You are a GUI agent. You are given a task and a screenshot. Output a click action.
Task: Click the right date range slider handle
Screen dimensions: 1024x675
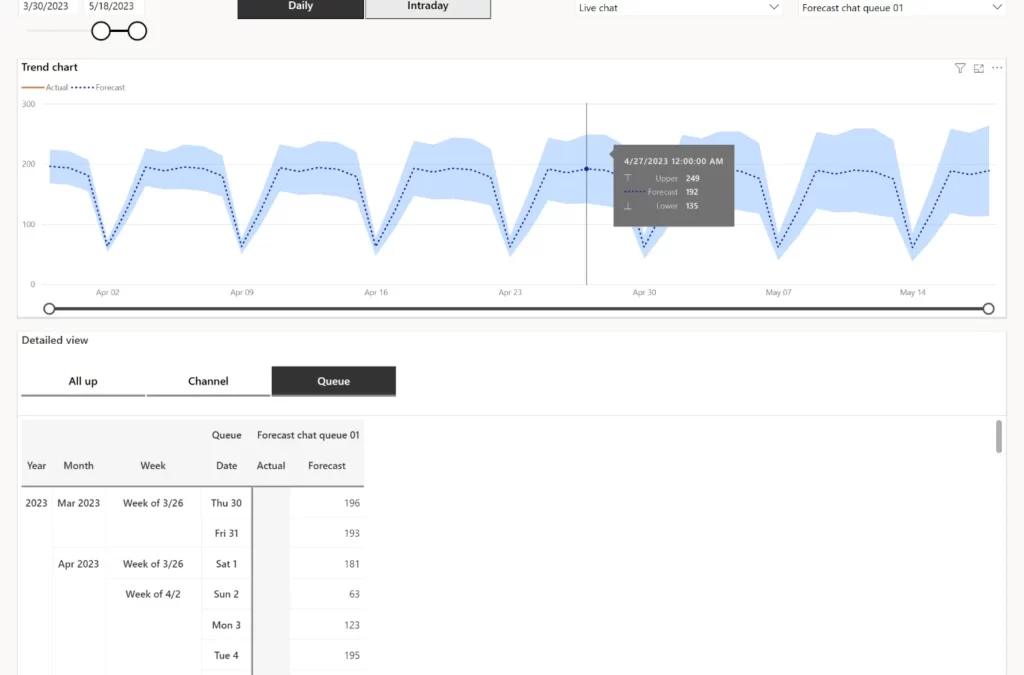(x=137, y=31)
